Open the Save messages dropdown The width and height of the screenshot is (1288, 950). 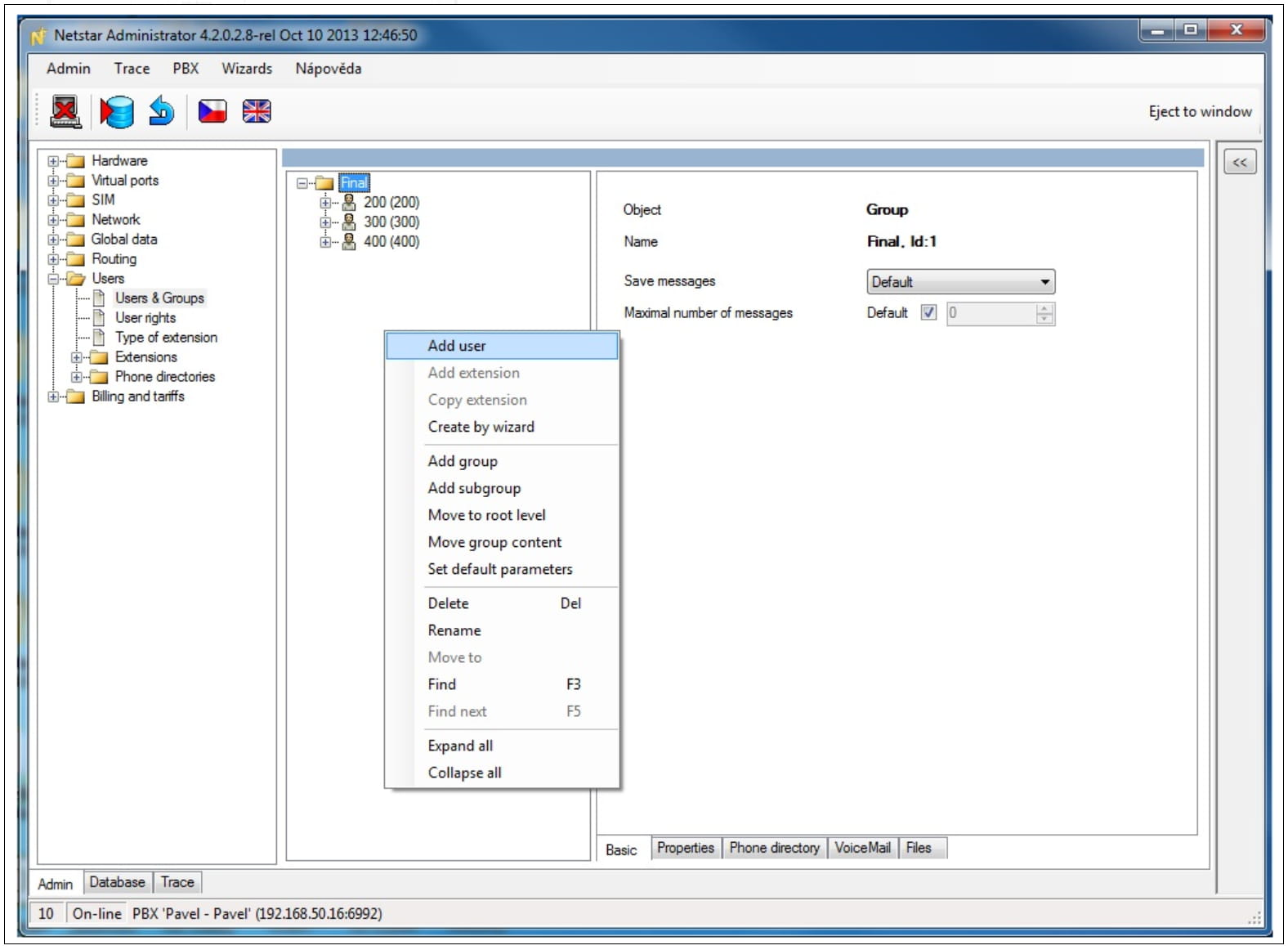(961, 282)
